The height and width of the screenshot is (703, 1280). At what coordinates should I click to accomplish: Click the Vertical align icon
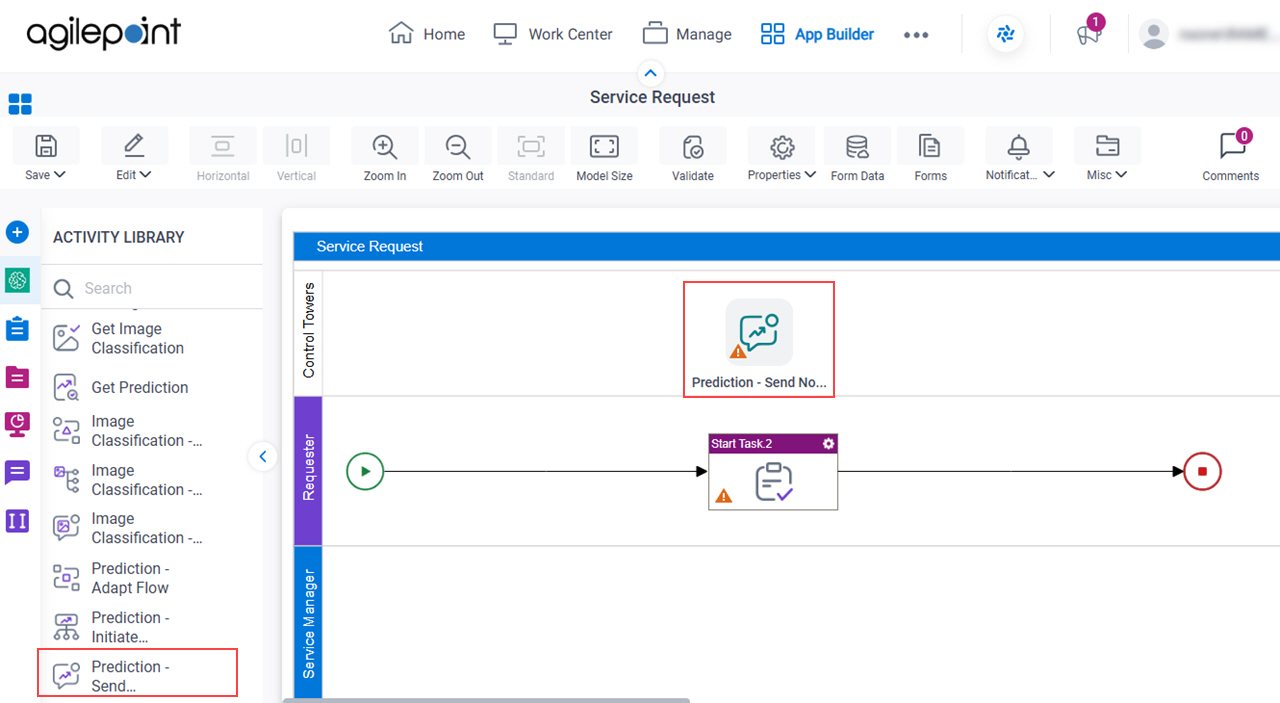[x=296, y=146]
